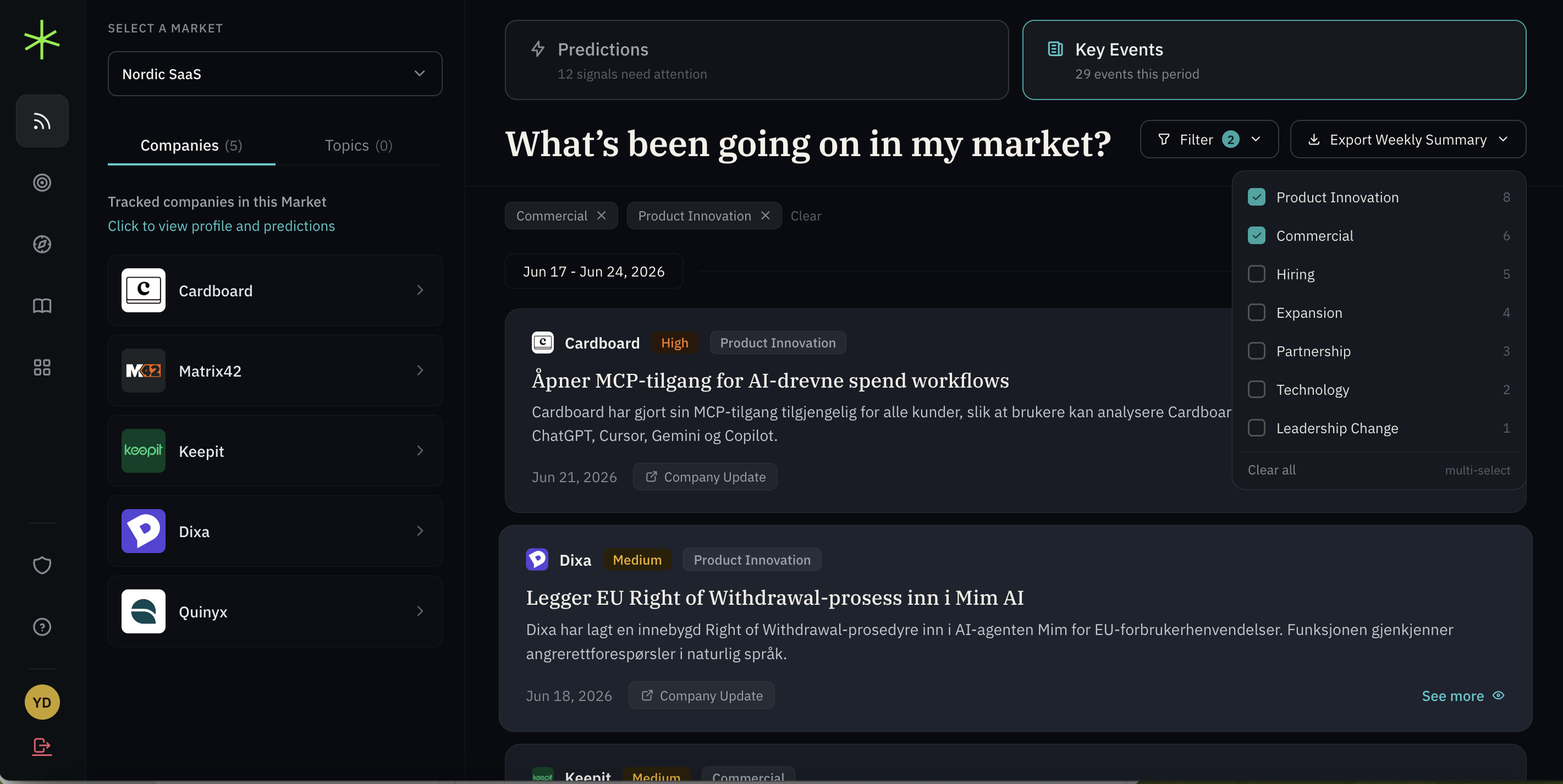Screen dimensions: 1563x784
Task: Open Company Update source dated Jun 18
Action: (701, 695)
